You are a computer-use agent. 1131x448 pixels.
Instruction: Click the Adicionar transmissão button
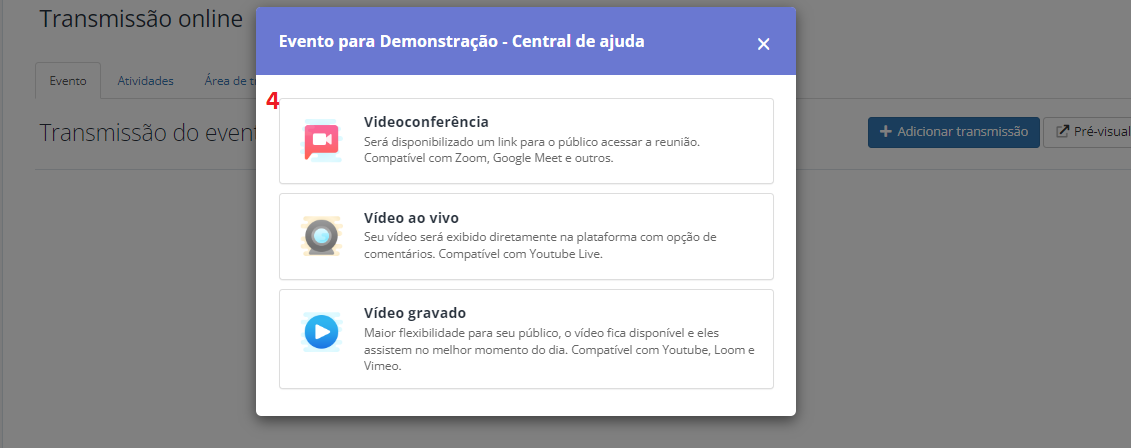click(954, 132)
